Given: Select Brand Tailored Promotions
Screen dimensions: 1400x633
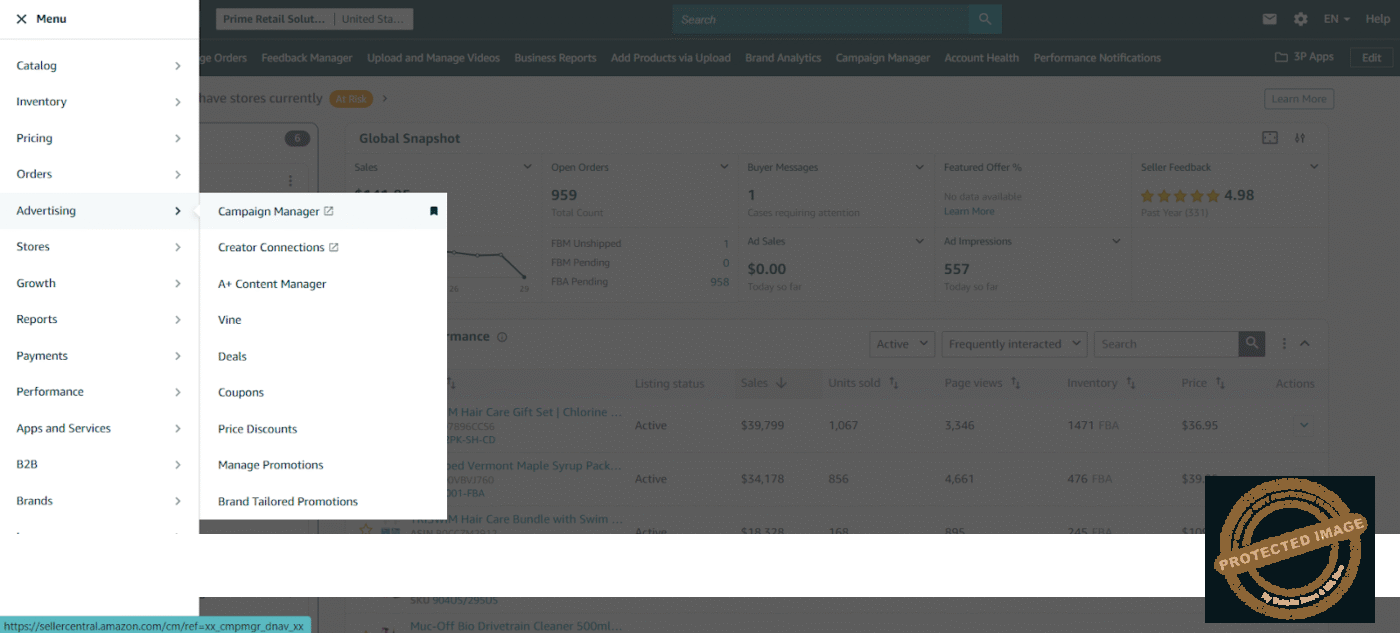Looking at the screenshot, I should [x=288, y=501].
